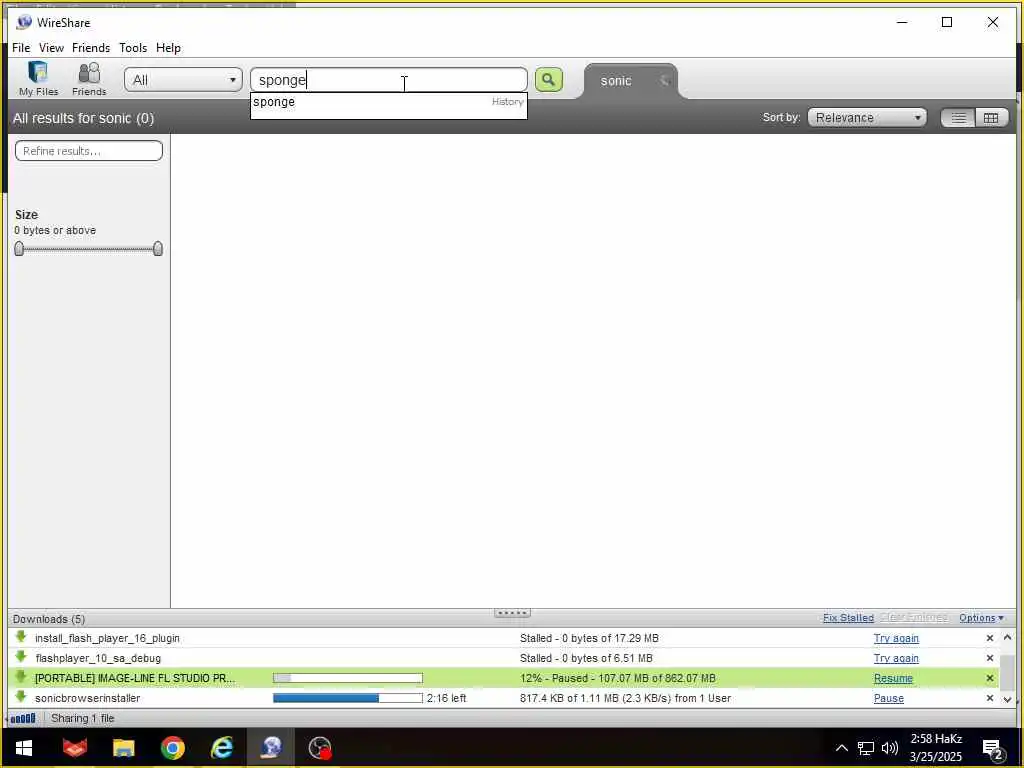Click the WireShare title bar logo
The image size is (1024, 768).
click(24, 22)
